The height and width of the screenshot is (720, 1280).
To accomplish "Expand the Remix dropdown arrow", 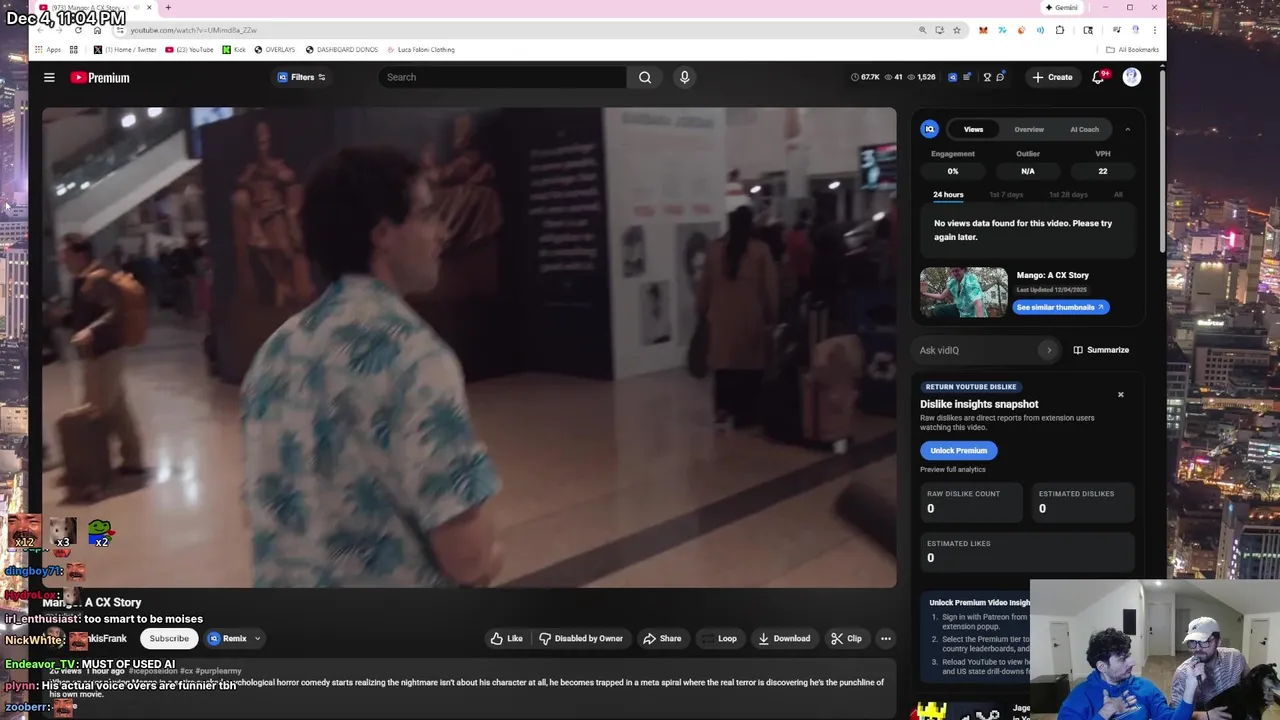I will click(257, 638).
